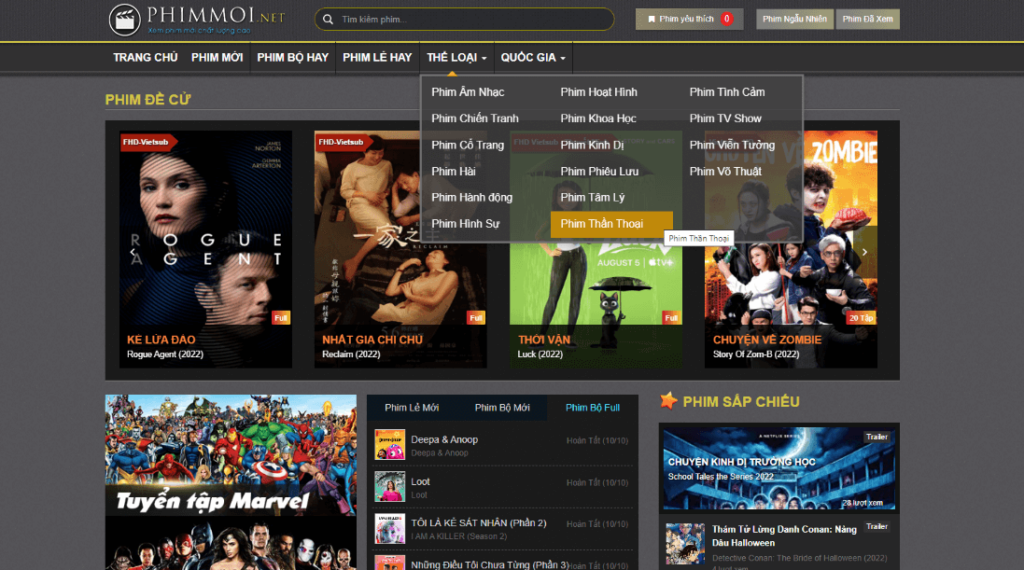
Task: Select Phim Hình Sự genre
Action: point(465,223)
